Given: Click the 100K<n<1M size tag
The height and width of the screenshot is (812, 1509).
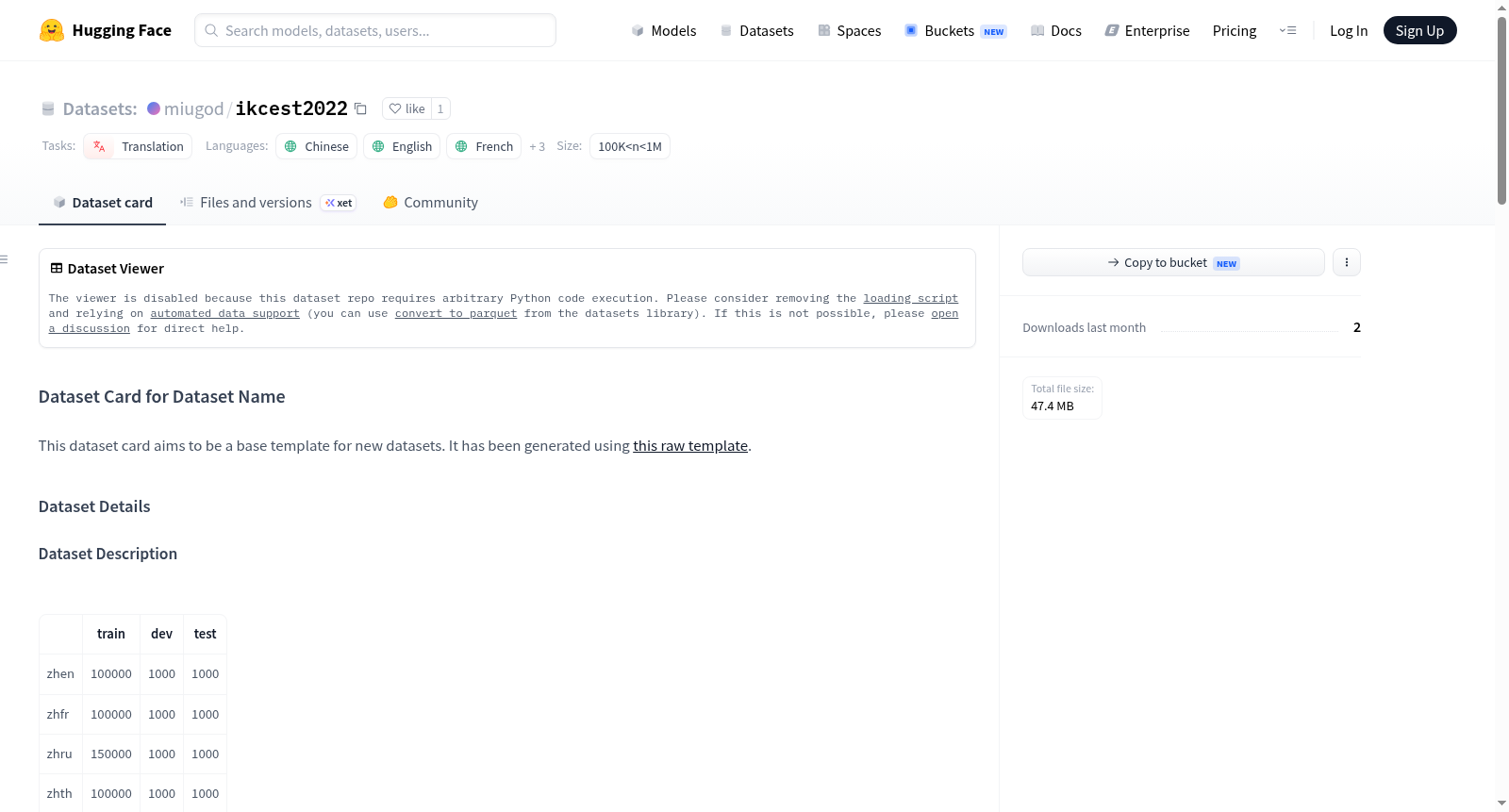Looking at the screenshot, I should 630,146.
